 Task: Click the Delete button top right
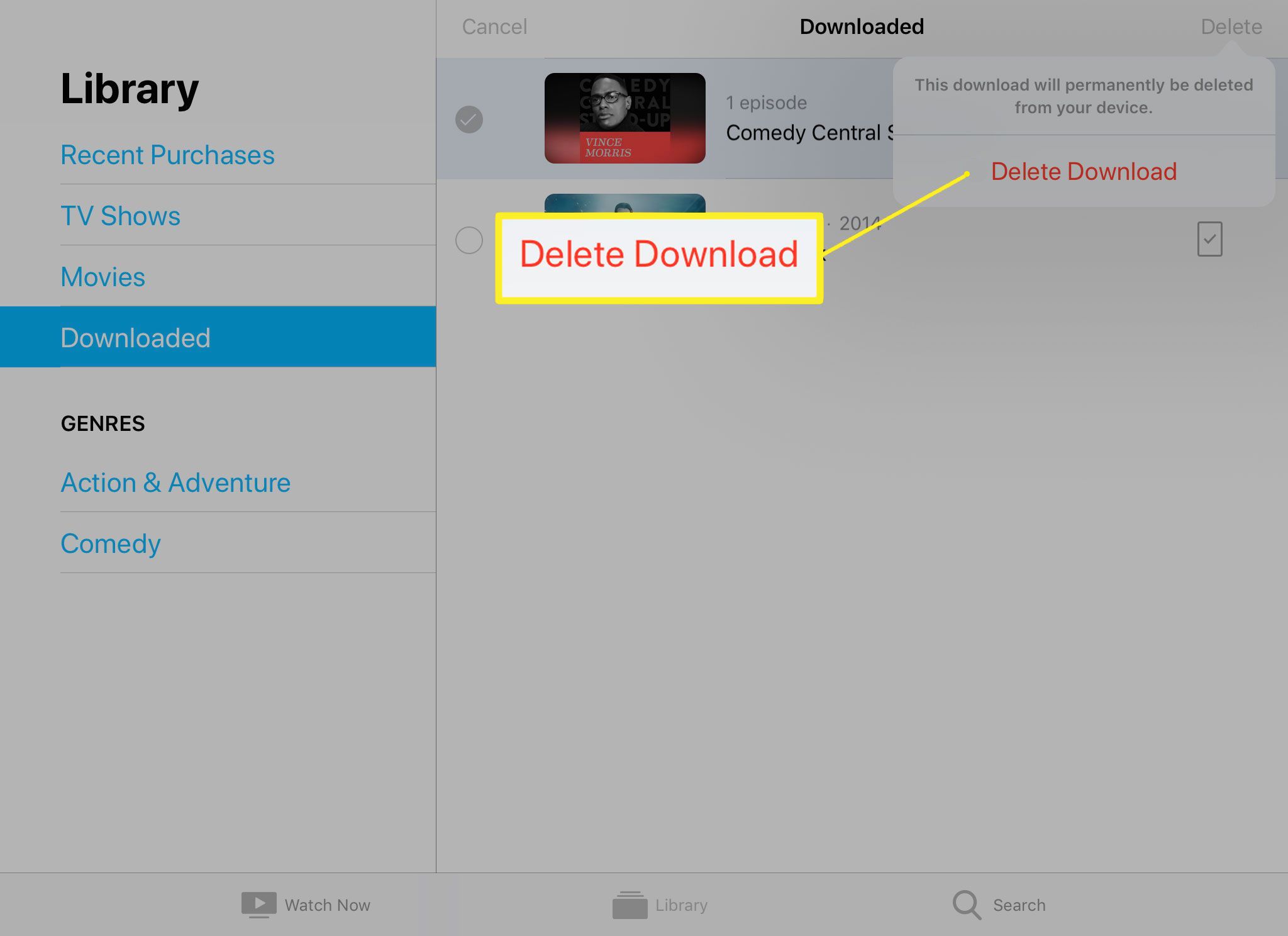[x=1232, y=26]
